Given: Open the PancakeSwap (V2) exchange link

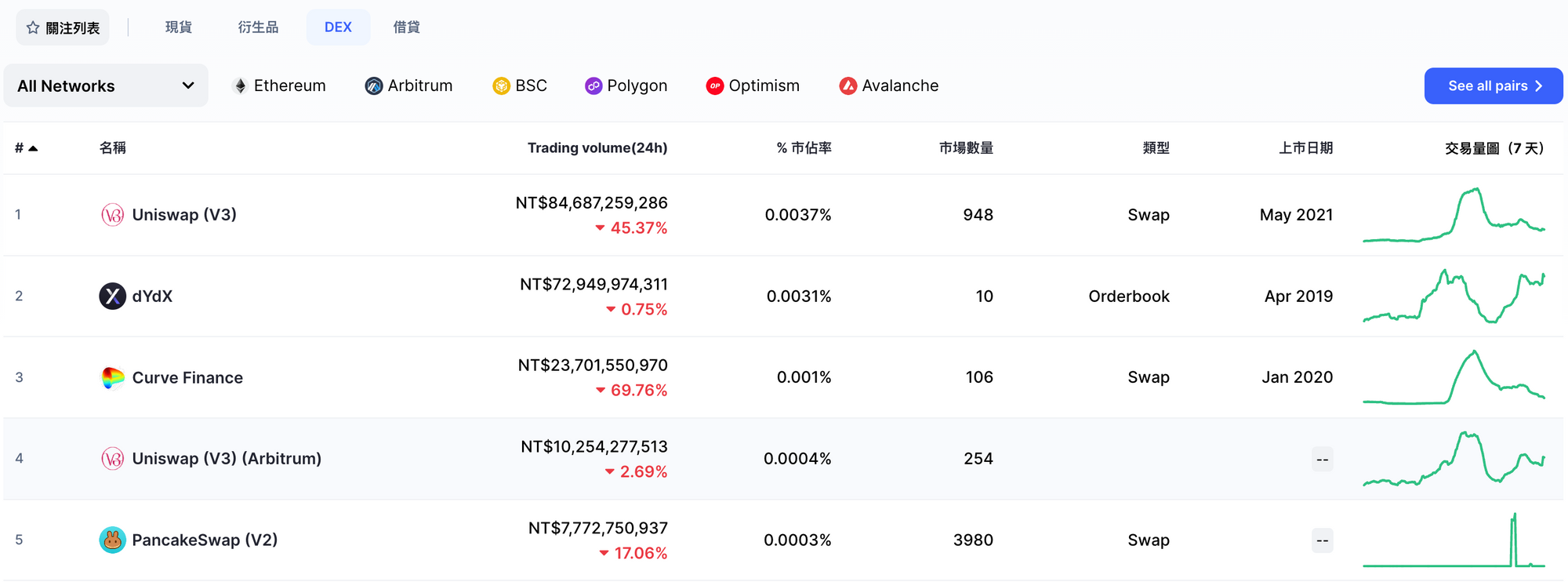Looking at the screenshot, I should click(x=205, y=540).
